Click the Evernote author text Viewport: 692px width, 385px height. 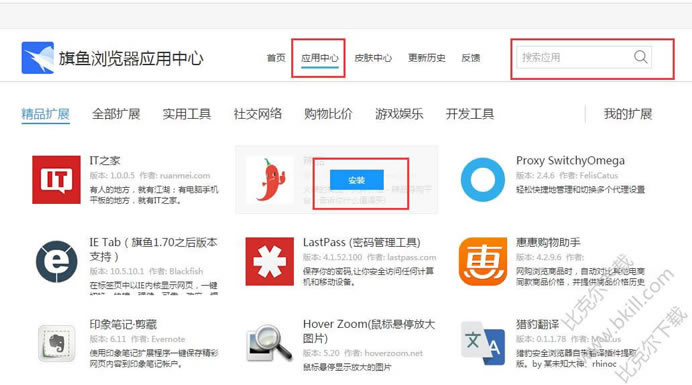pos(168,339)
